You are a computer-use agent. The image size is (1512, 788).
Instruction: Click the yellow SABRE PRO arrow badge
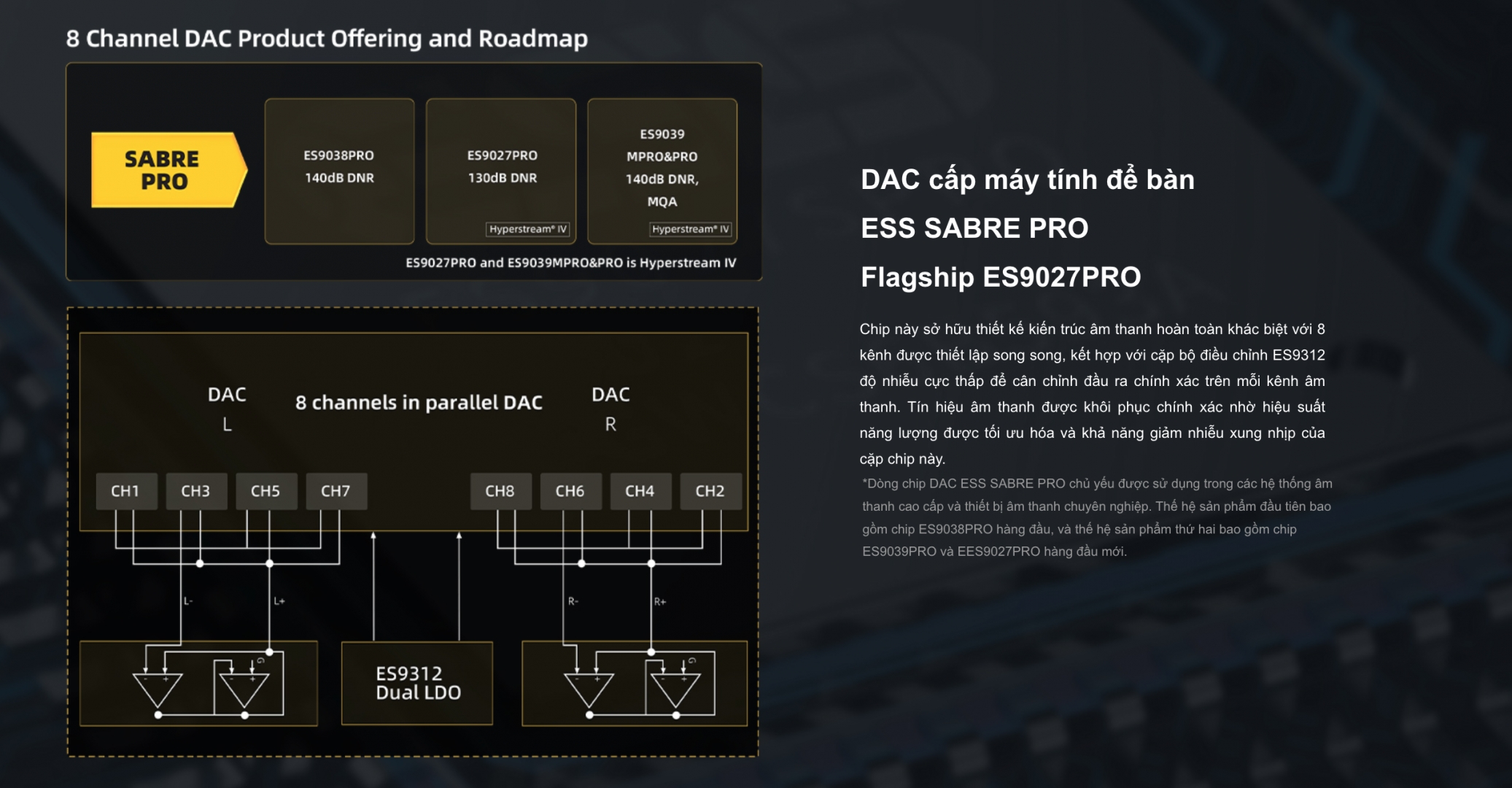169,170
